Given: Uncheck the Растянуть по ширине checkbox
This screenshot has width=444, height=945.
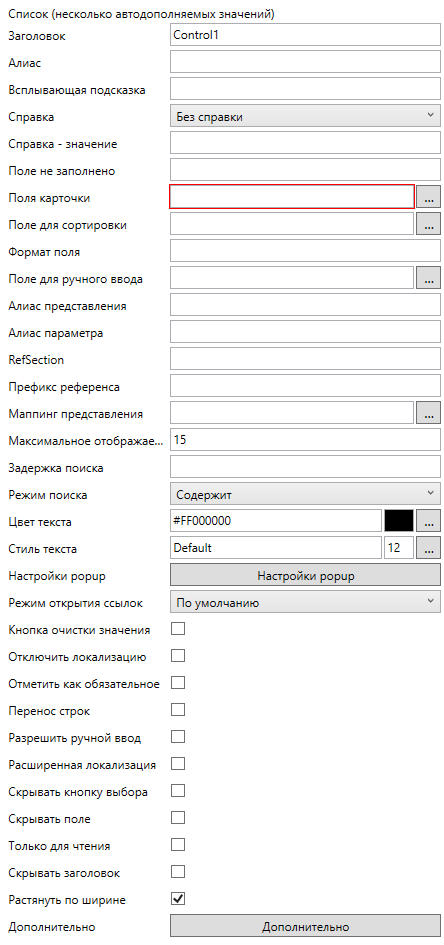Looking at the screenshot, I should (x=178, y=899).
